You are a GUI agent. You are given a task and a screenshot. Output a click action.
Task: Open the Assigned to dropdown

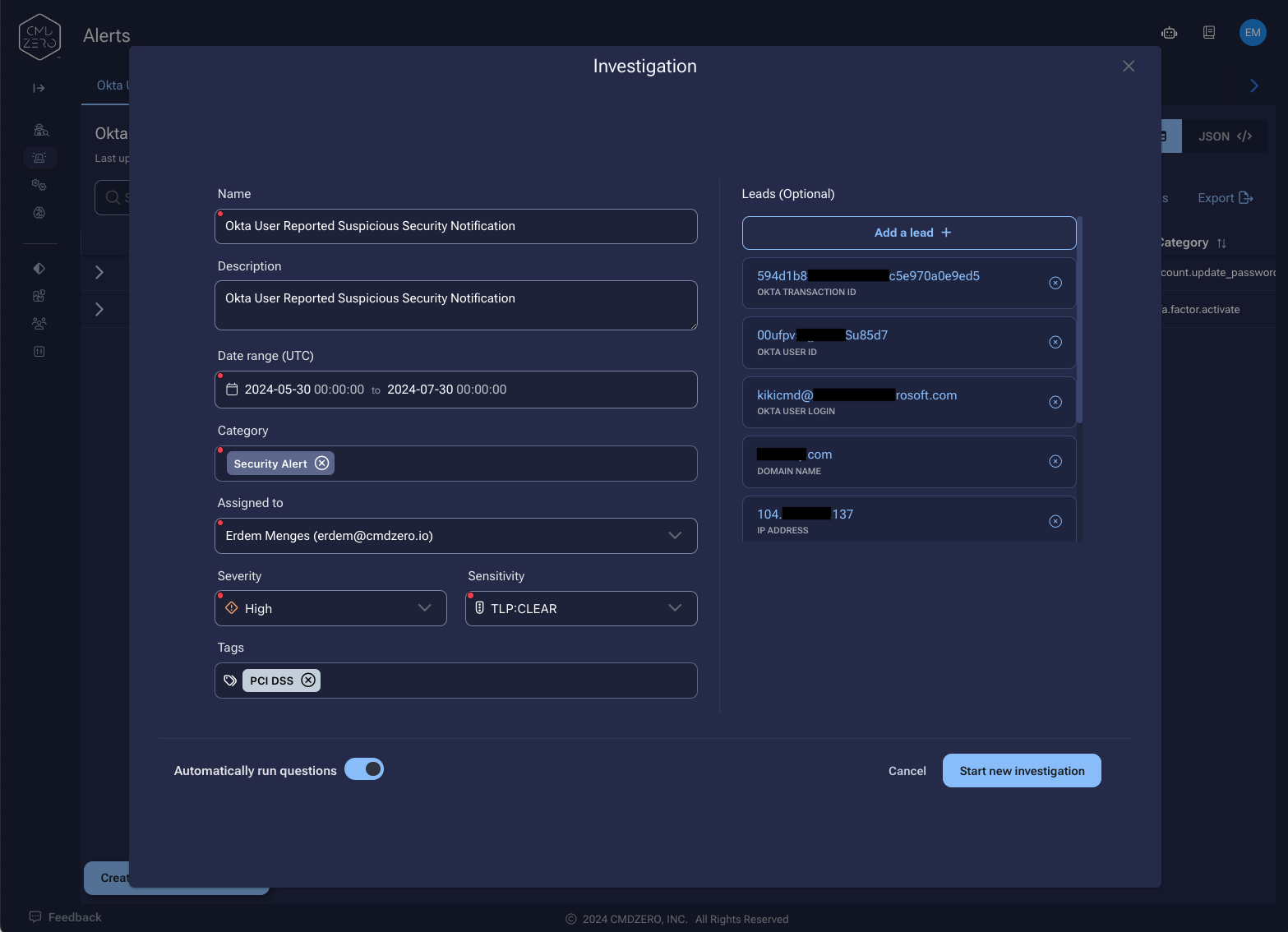point(456,536)
